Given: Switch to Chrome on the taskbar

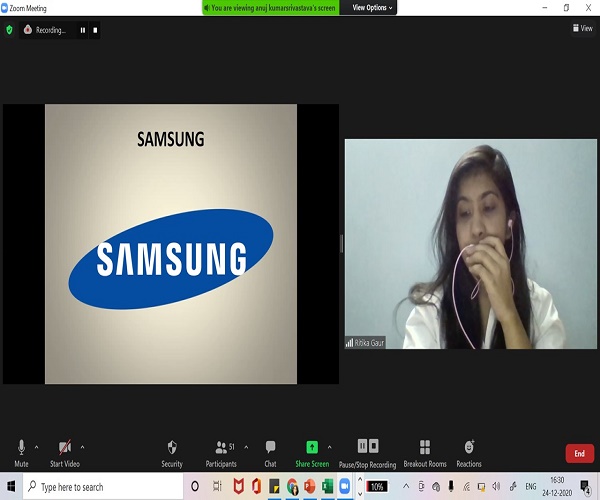Looking at the screenshot, I should coord(292,487).
